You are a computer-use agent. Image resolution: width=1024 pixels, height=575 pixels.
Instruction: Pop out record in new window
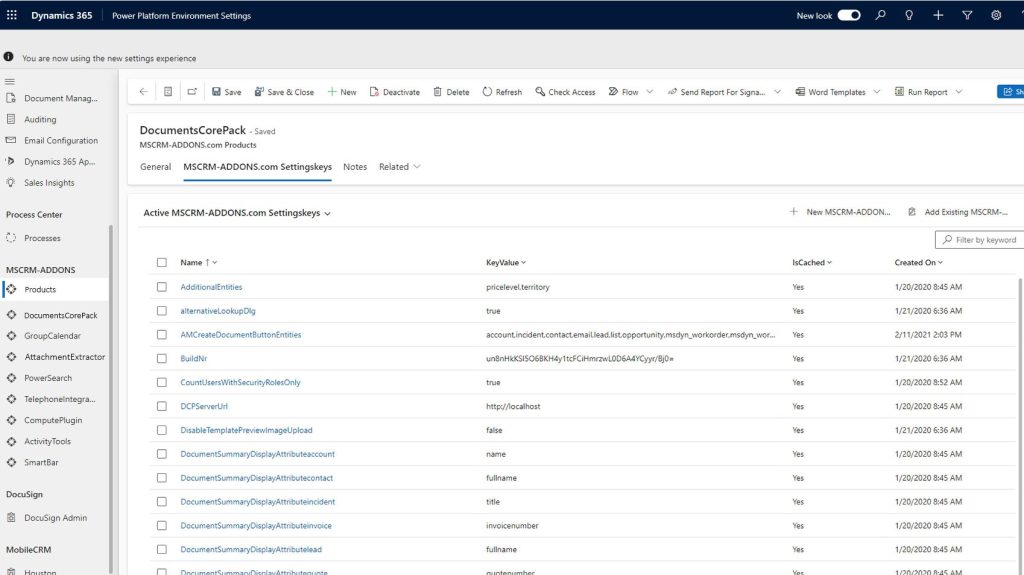click(x=192, y=91)
